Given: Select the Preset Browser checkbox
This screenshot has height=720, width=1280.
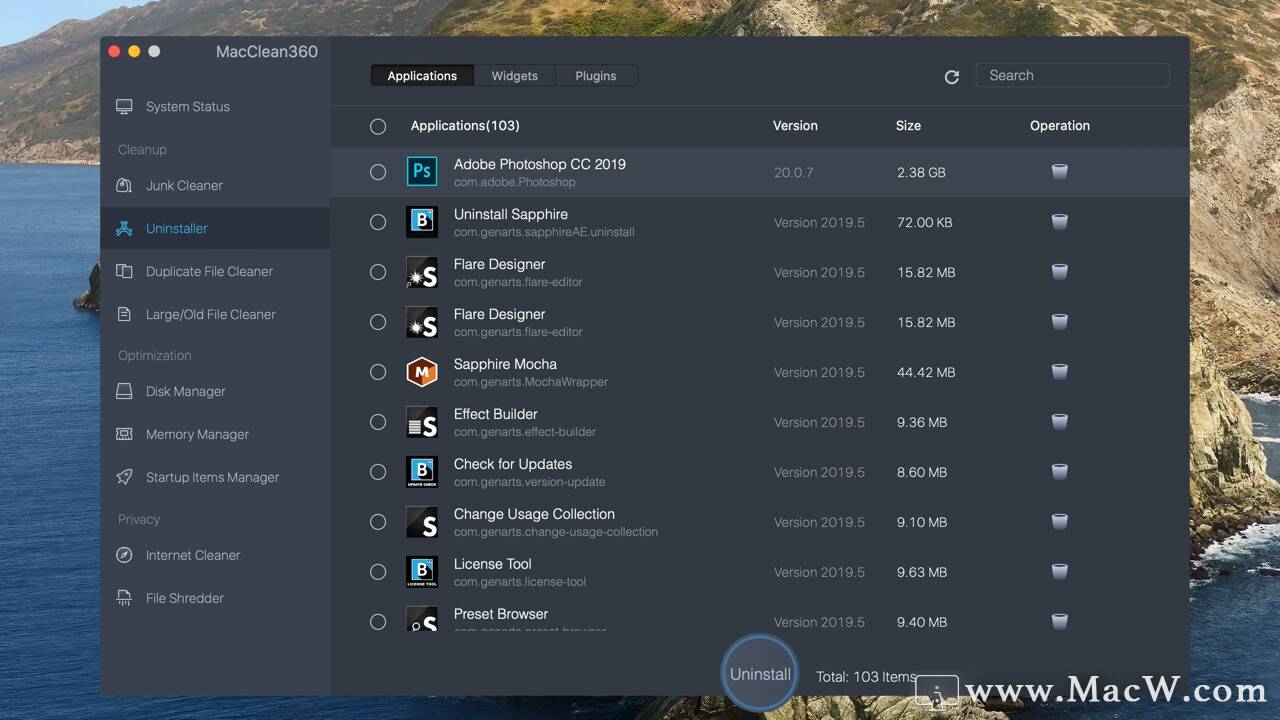Looking at the screenshot, I should click(378, 621).
